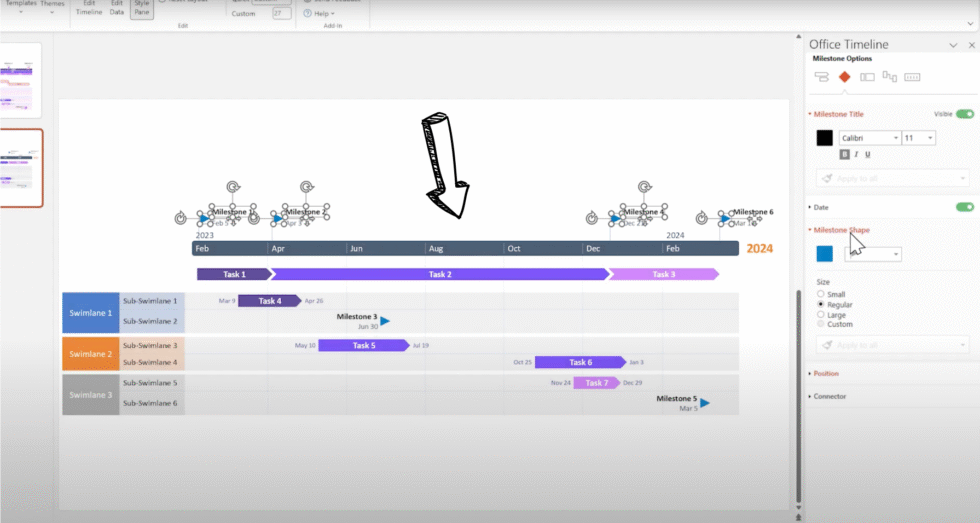Click the Style Pane ribbon button

coord(142,8)
